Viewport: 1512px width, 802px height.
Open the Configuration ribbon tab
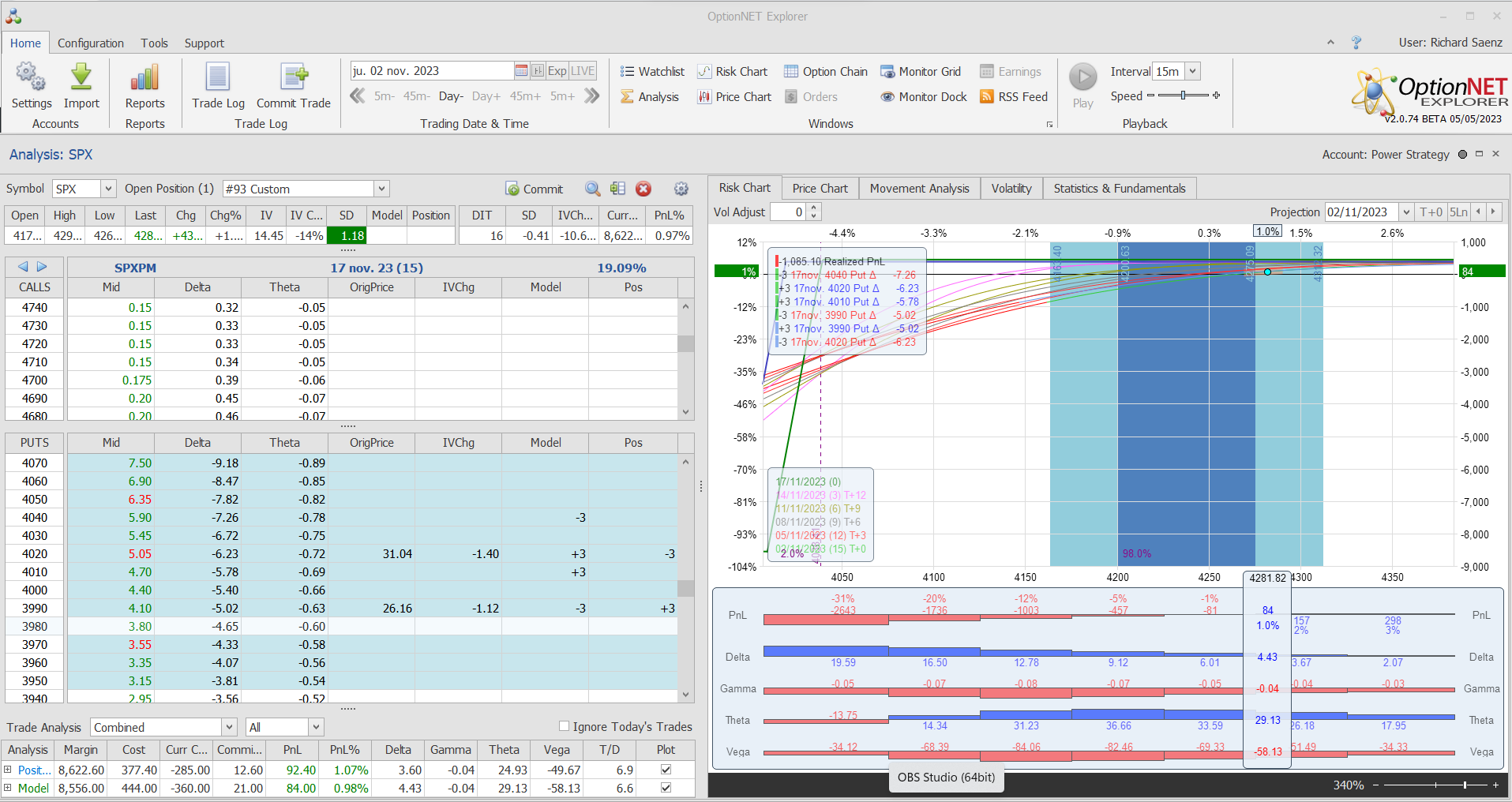coord(91,43)
